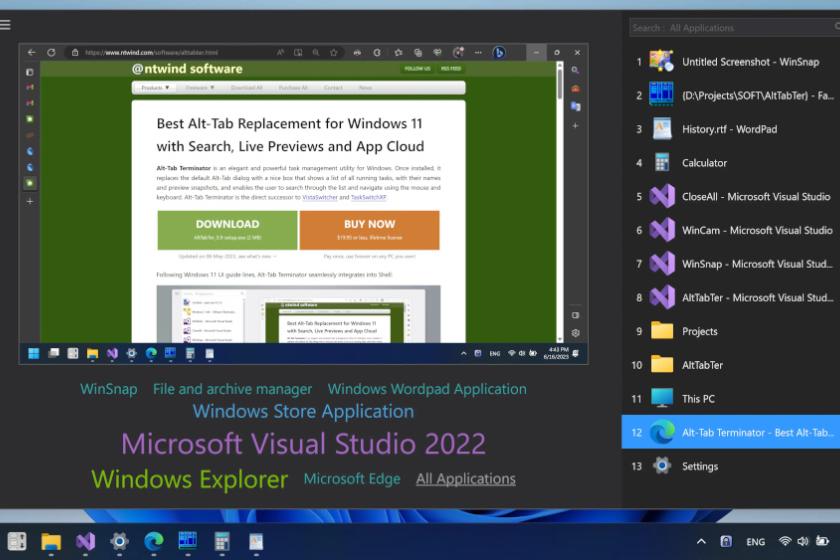The width and height of the screenshot is (840, 560).
Task: Switch to the Projects folder window
Action: 731,331
